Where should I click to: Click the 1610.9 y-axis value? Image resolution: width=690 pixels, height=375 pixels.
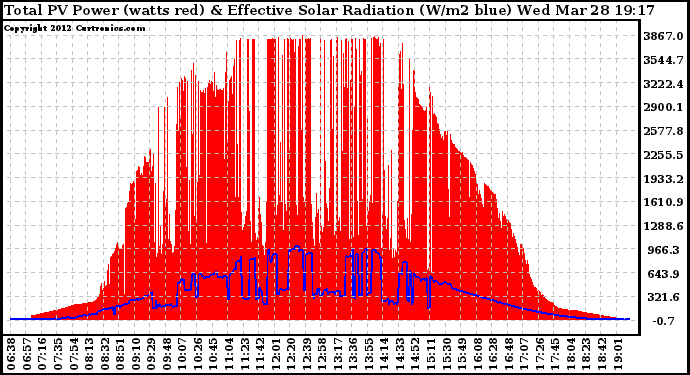tap(663, 202)
